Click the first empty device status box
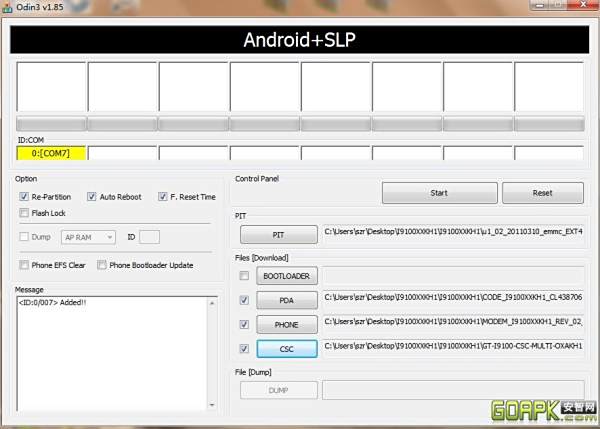 tap(51, 87)
